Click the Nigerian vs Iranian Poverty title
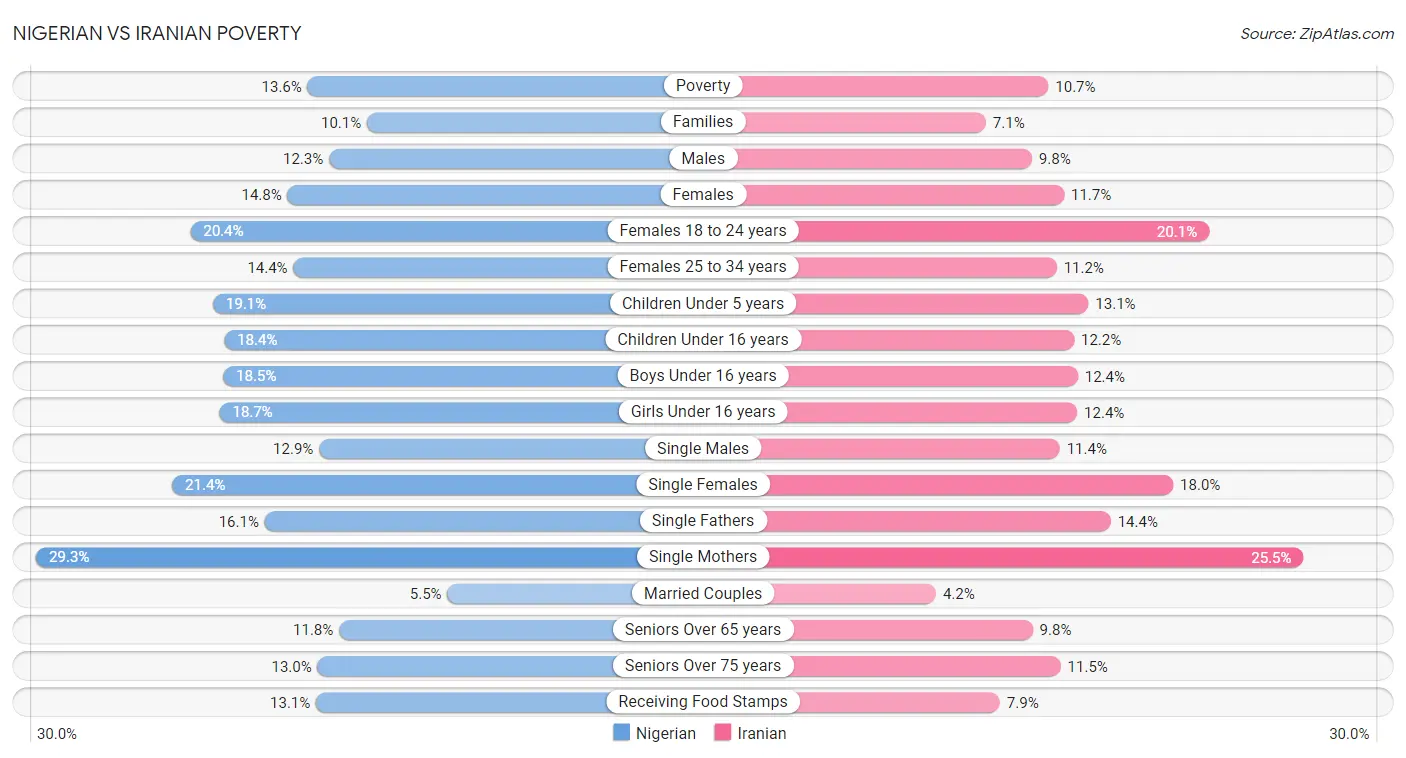This screenshot has width=1406, height=758. pos(157,33)
